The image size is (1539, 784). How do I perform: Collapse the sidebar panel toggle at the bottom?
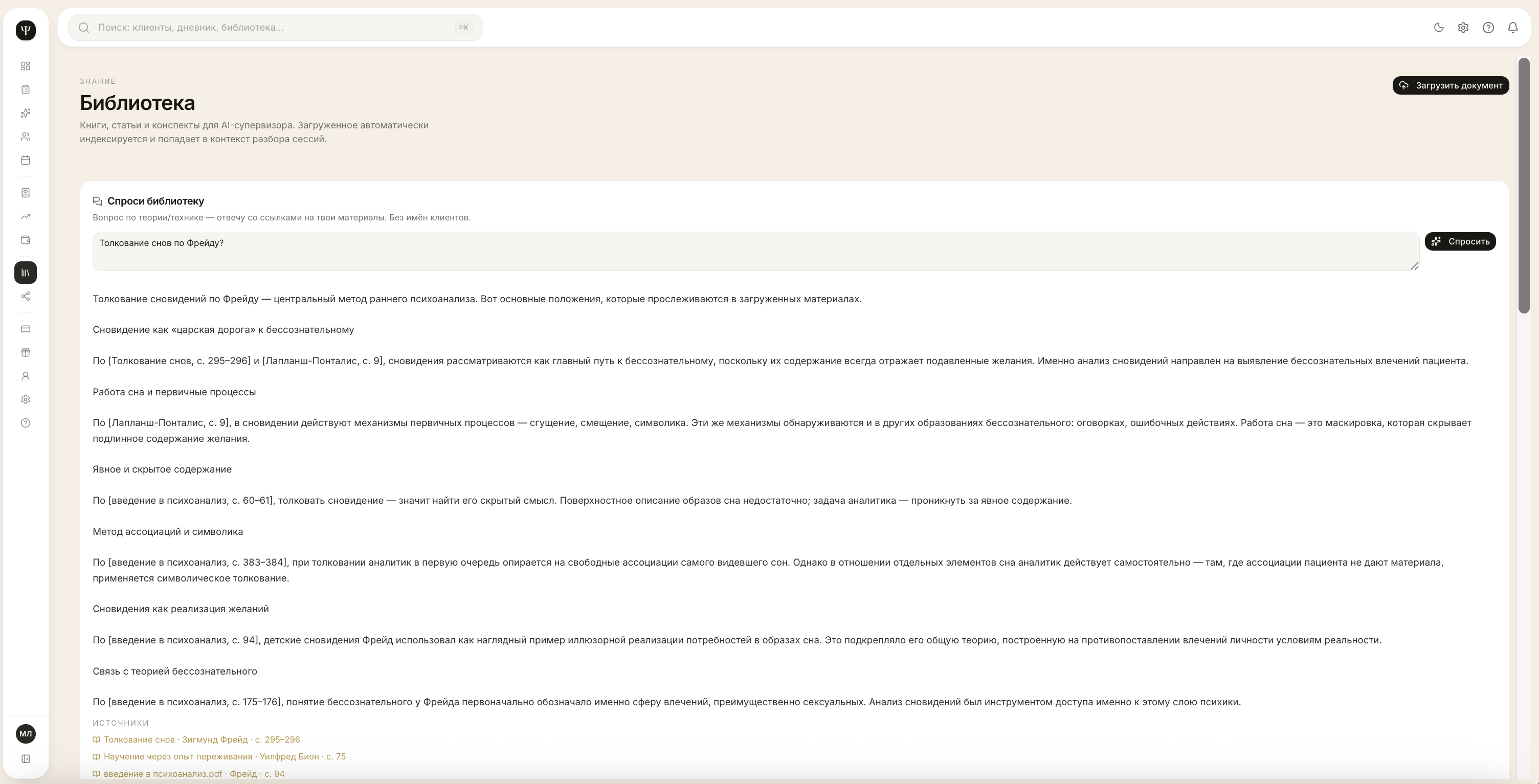pos(26,759)
